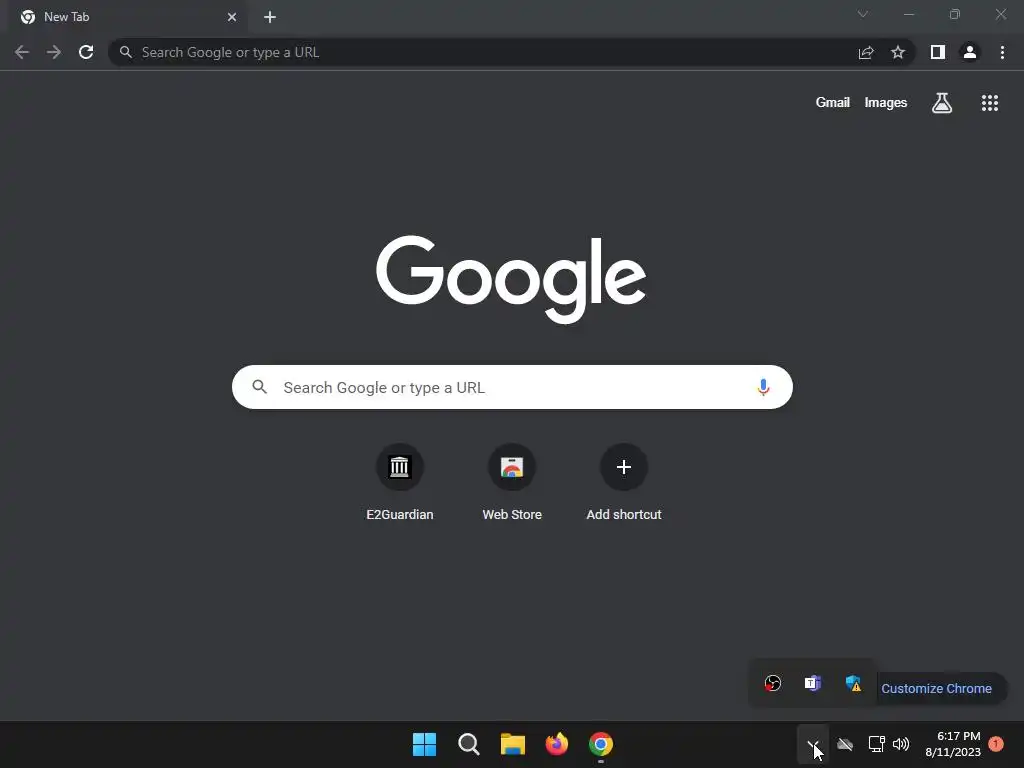Restore down the Chrome window
The image size is (1024, 768).
(x=955, y=14)
